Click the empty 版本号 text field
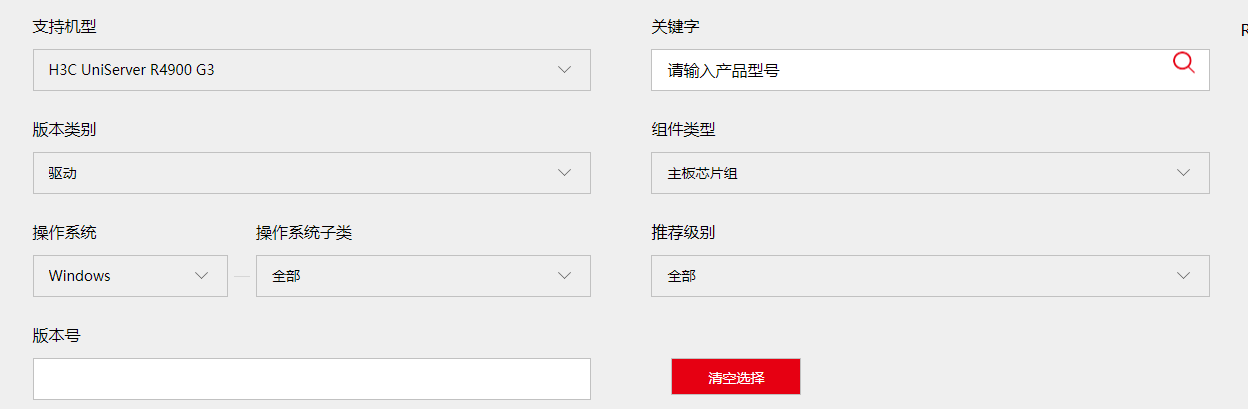This screenshot has height=409, width=1248. coord(311,379)
